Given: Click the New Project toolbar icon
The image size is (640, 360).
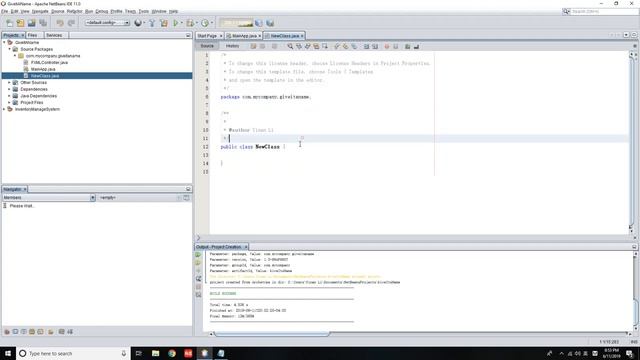Looking at the screenshot, I should pos(20,23).
